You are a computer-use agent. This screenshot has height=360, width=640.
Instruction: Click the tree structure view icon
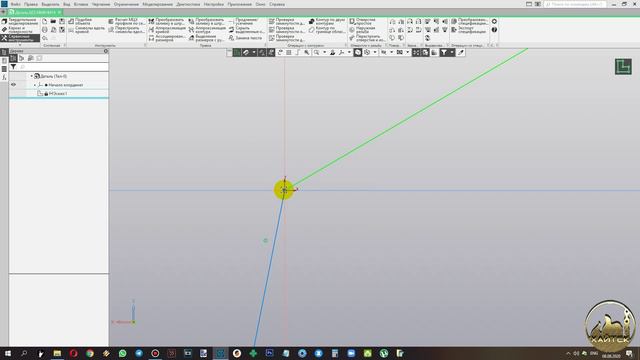[x=13, y=58]
